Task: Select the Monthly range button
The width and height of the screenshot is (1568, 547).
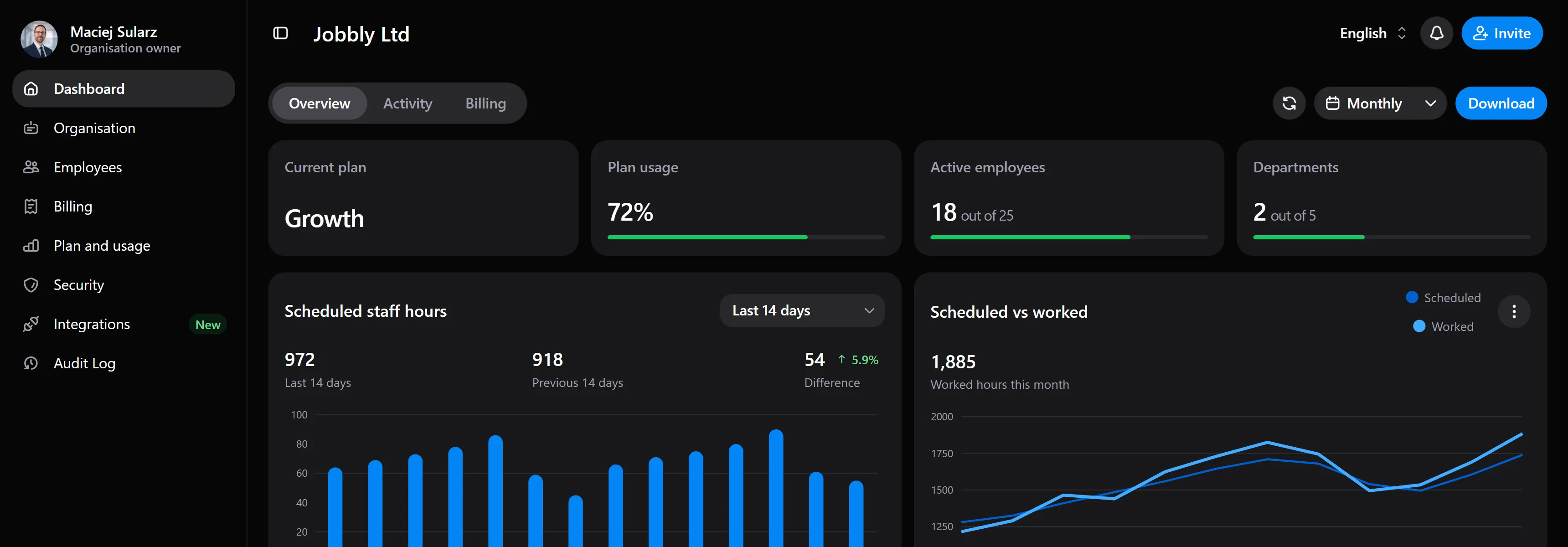Action: (x=1365, y=103)
